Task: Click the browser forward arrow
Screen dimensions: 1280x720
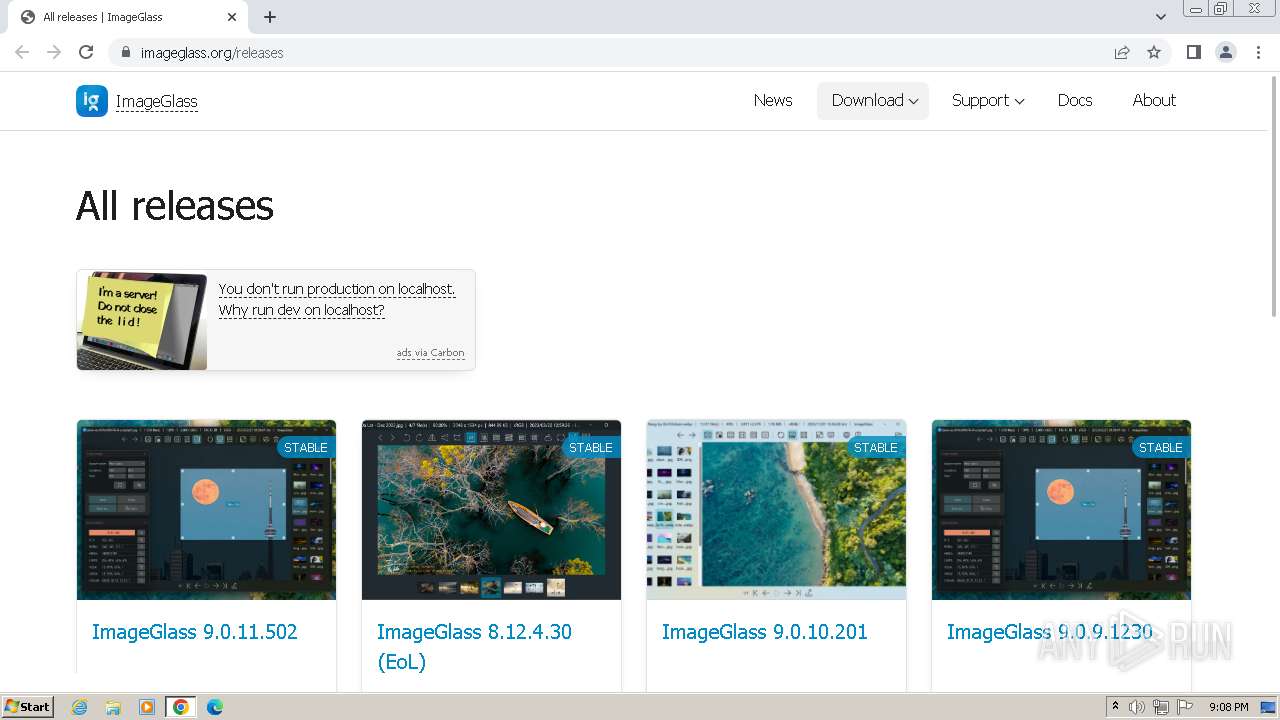Action: tap(54, 52)
